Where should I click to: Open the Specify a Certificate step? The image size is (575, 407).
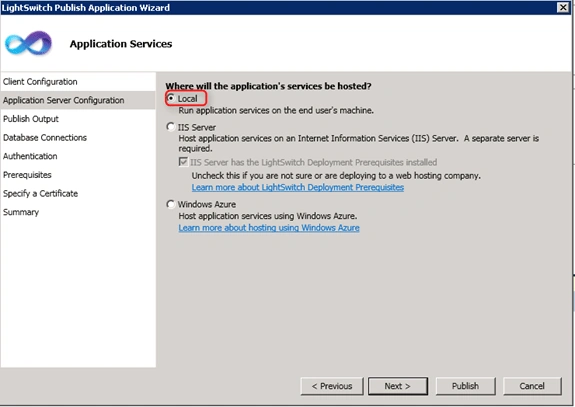pos(40,194)
